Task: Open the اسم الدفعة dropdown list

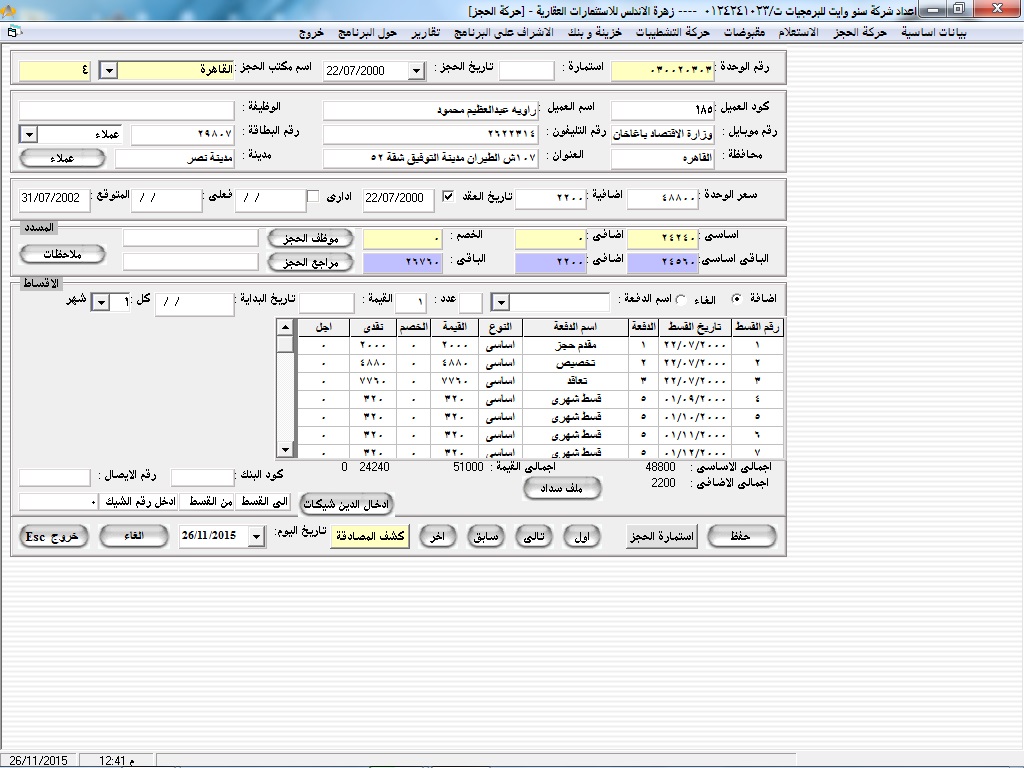Action: (x=501, y=303)
